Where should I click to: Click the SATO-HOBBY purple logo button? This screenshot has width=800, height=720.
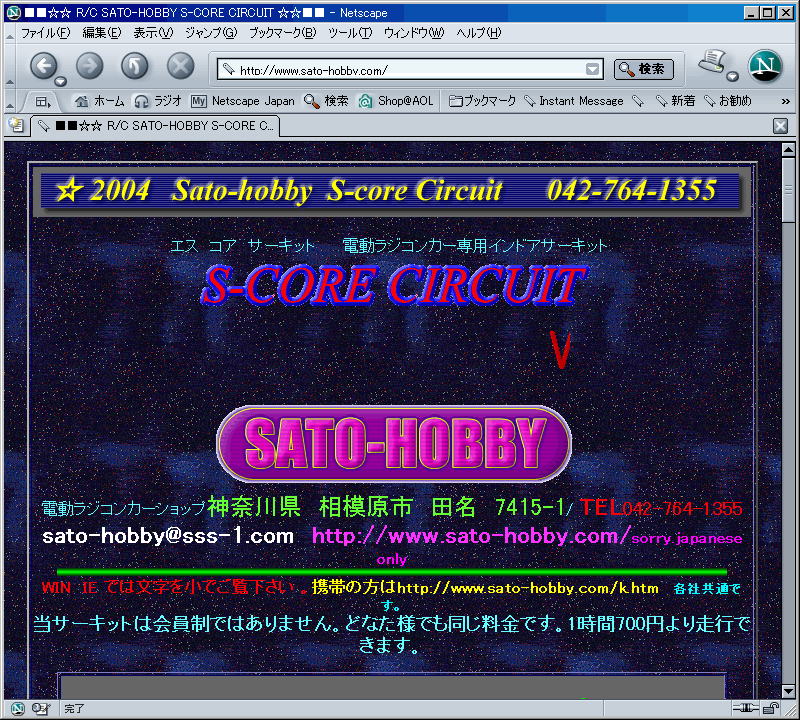pyautogui.click(x=394, y=444)
